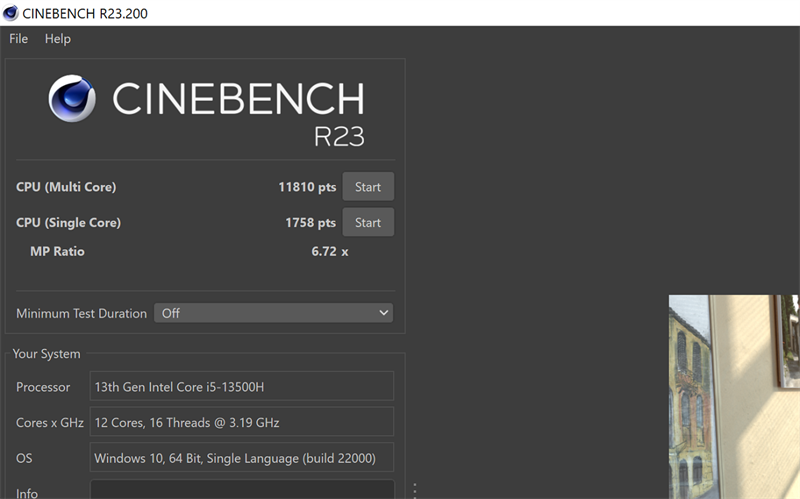This screenshot has height=499, width=800.
Task: Click the Cores x GHz field
Action: (242, 422)
